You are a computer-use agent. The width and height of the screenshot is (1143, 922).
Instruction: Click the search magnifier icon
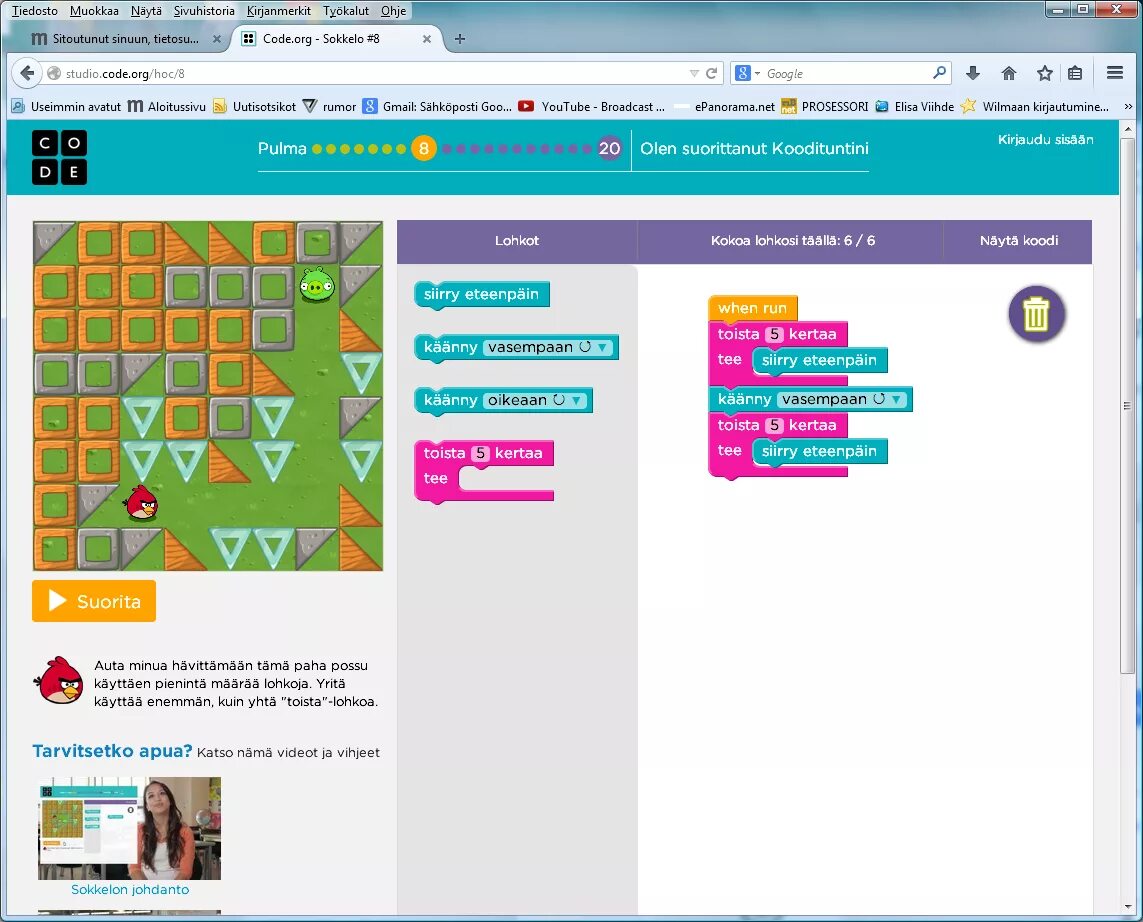pyautogui.click(x=939, y=73)
